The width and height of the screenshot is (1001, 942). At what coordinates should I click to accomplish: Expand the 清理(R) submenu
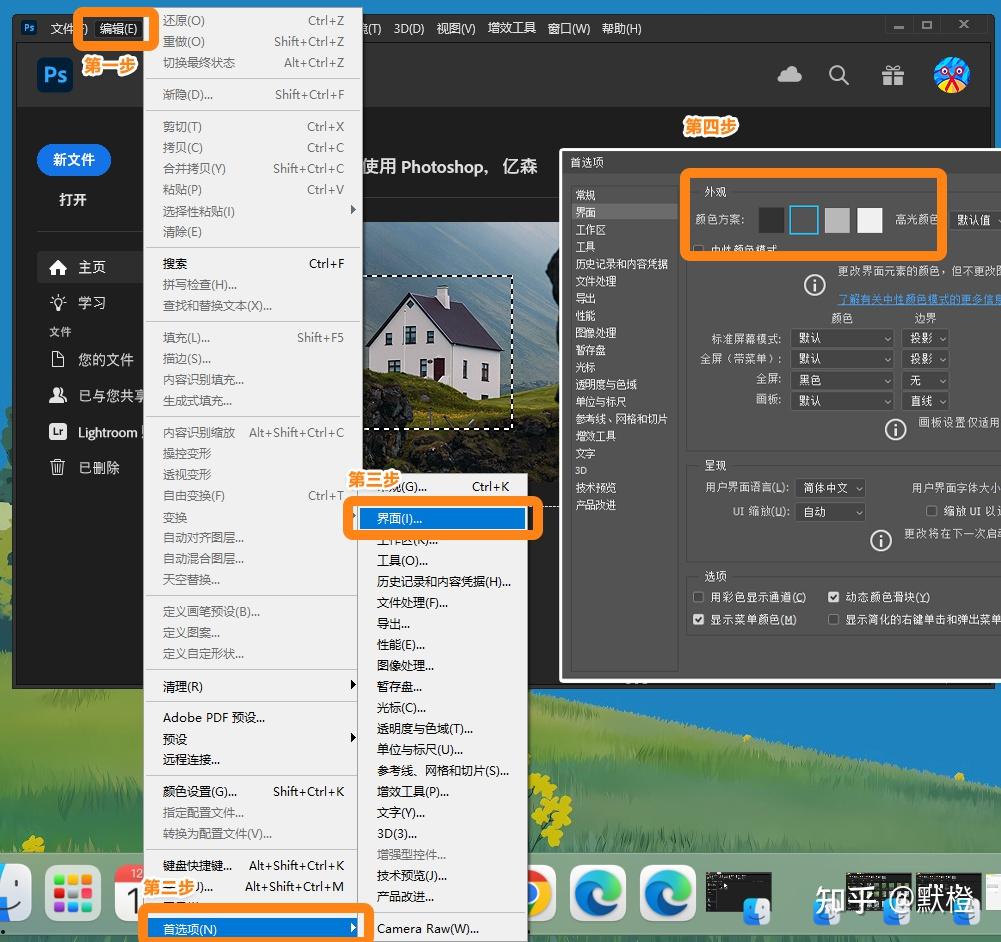coord(253,686)
